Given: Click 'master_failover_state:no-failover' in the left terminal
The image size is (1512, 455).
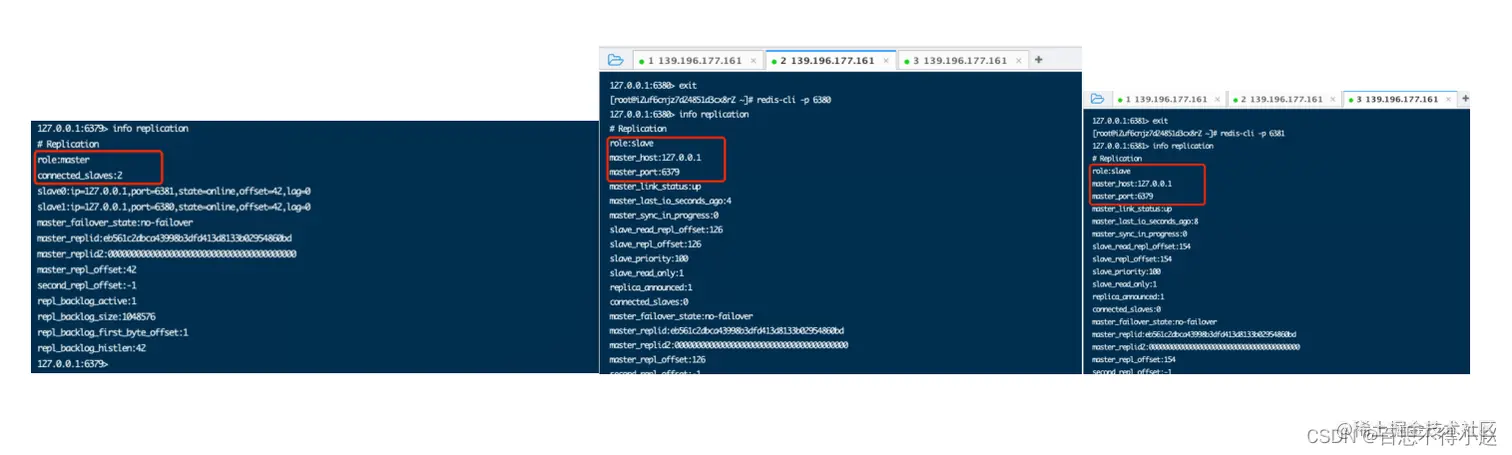Looking at the screenshot, I should [x=115, y=222].
